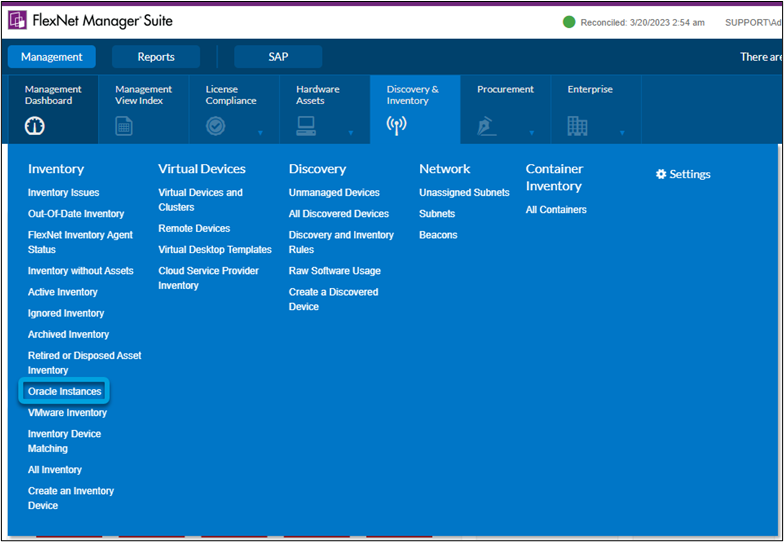The width and height of the screenshot is (784, 542).
Task: Open the Management Dashboard menu label
Action: [53, 94]
